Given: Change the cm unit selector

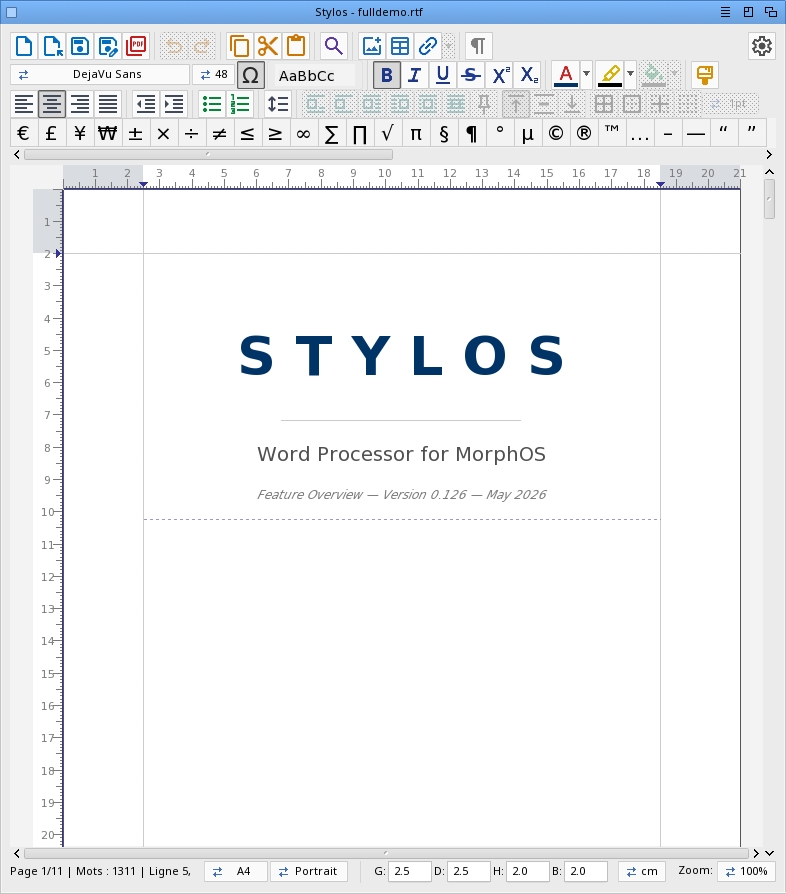Looking at the screenshot, I should [x=642, y=871].
